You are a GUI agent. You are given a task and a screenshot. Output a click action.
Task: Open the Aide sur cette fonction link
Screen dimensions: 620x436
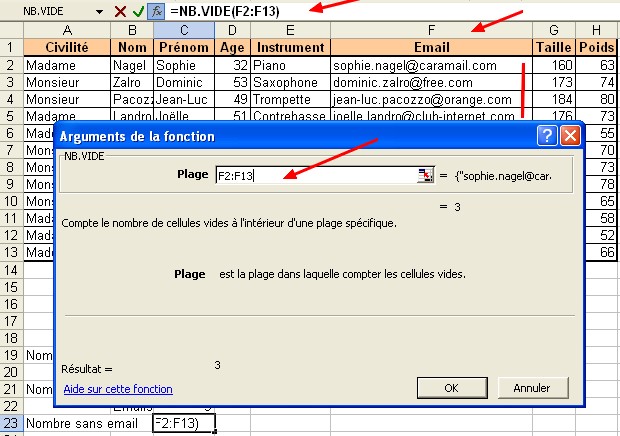[x=117, y=389]
